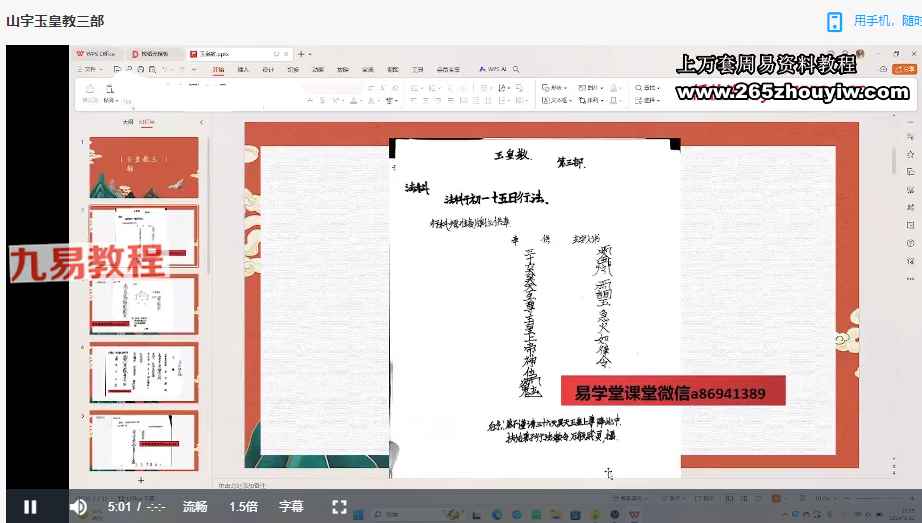Open the 用手机 mobile viewing link
The image size is (922, 523).
[x=886, y=21]
